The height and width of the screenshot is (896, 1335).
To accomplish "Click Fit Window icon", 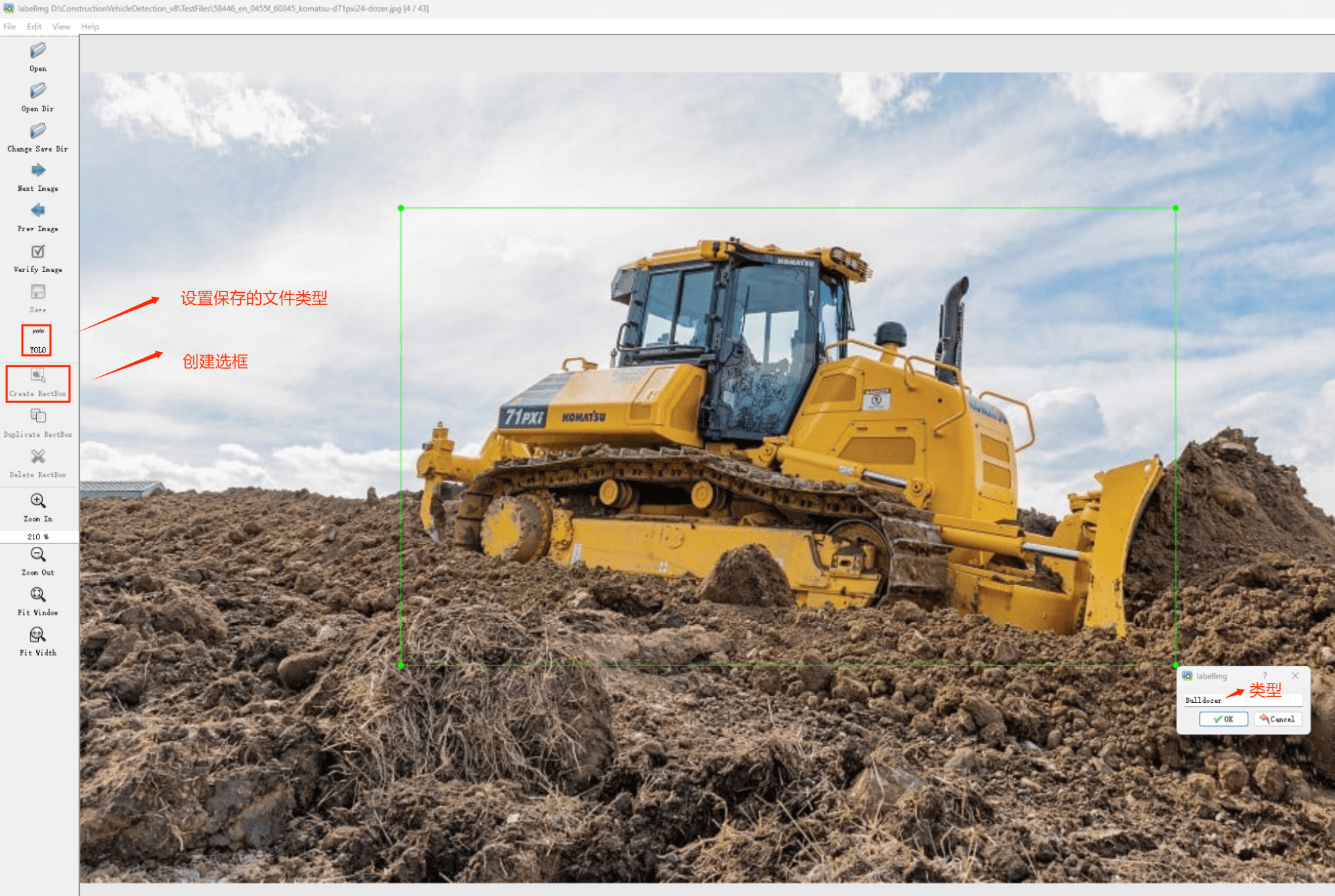I will pyautogui.click(x=38, y=595).
